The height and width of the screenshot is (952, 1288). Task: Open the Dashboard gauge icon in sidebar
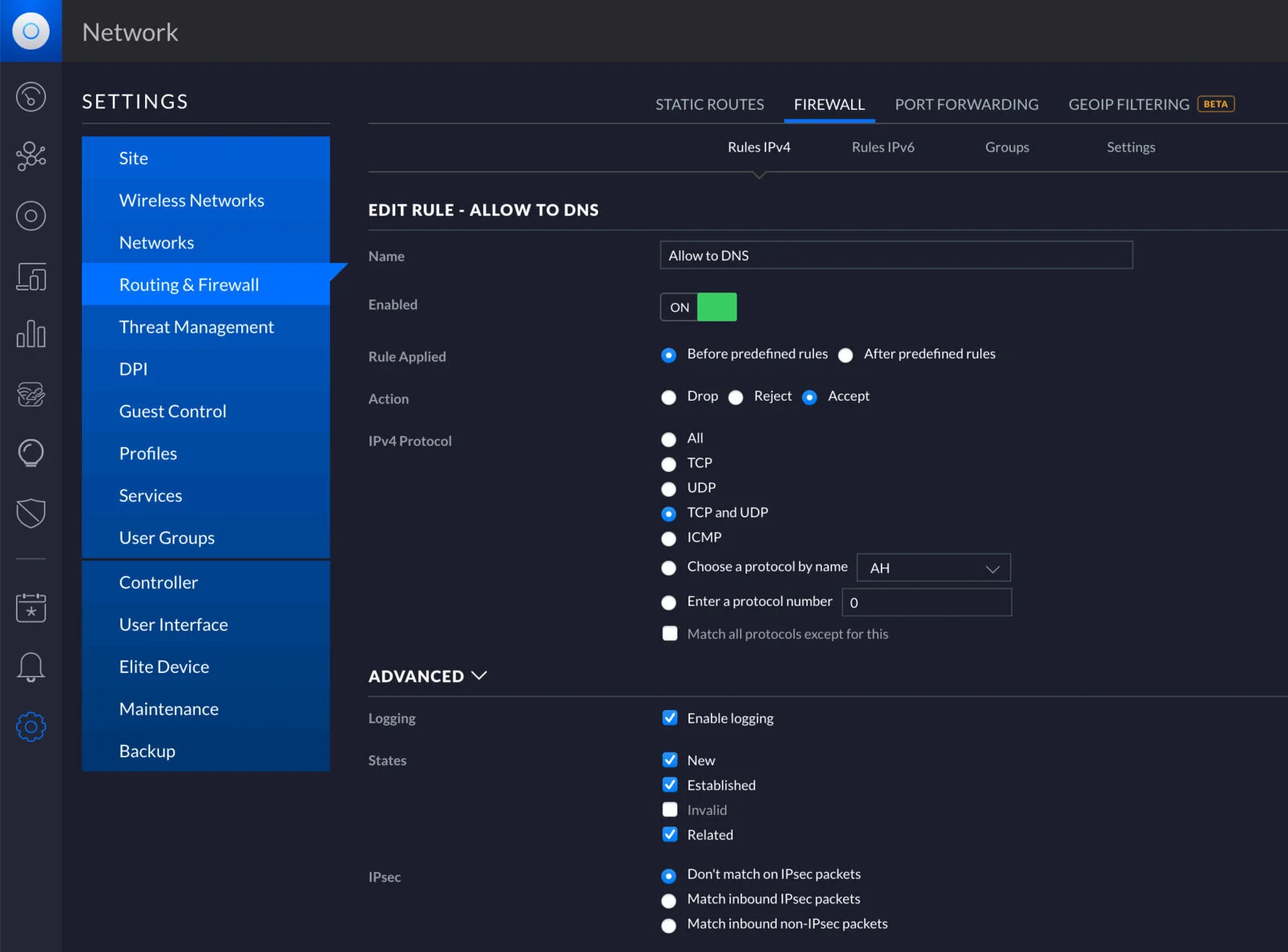click(31, 96)
